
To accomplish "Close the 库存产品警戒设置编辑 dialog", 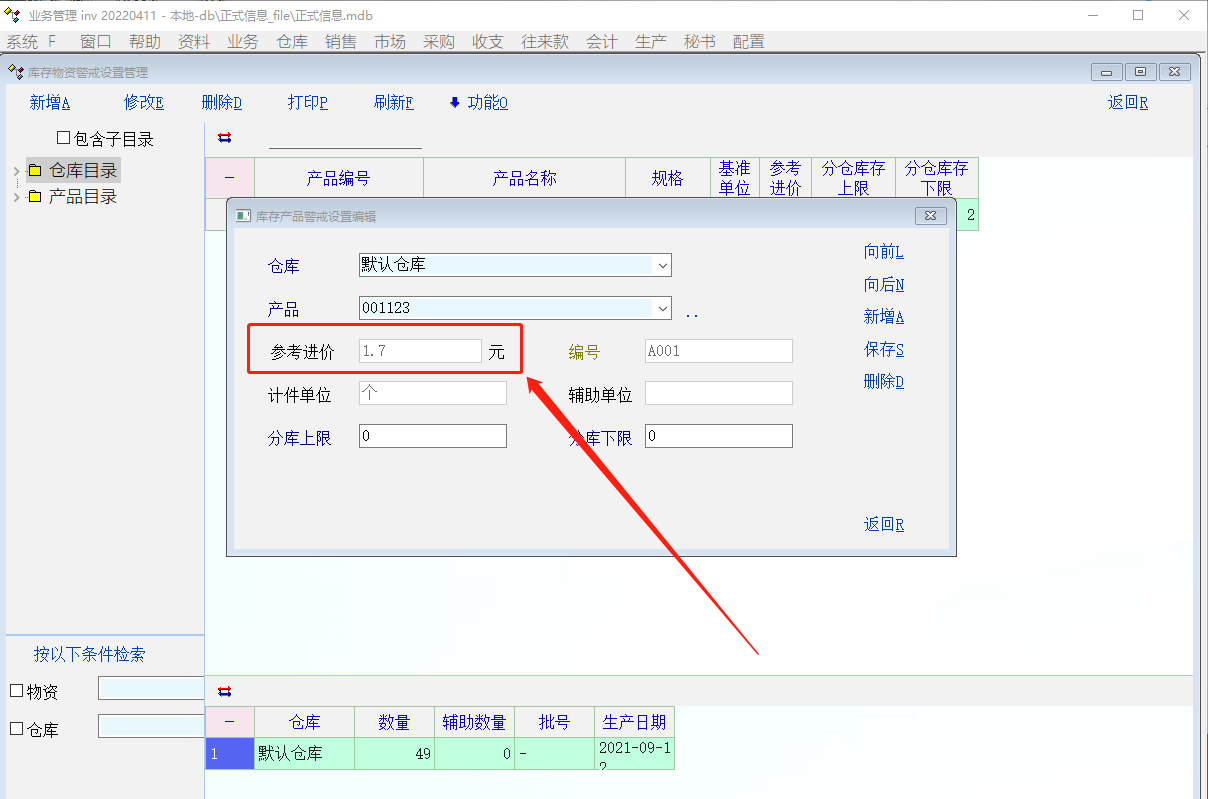I will pos(929,216).
